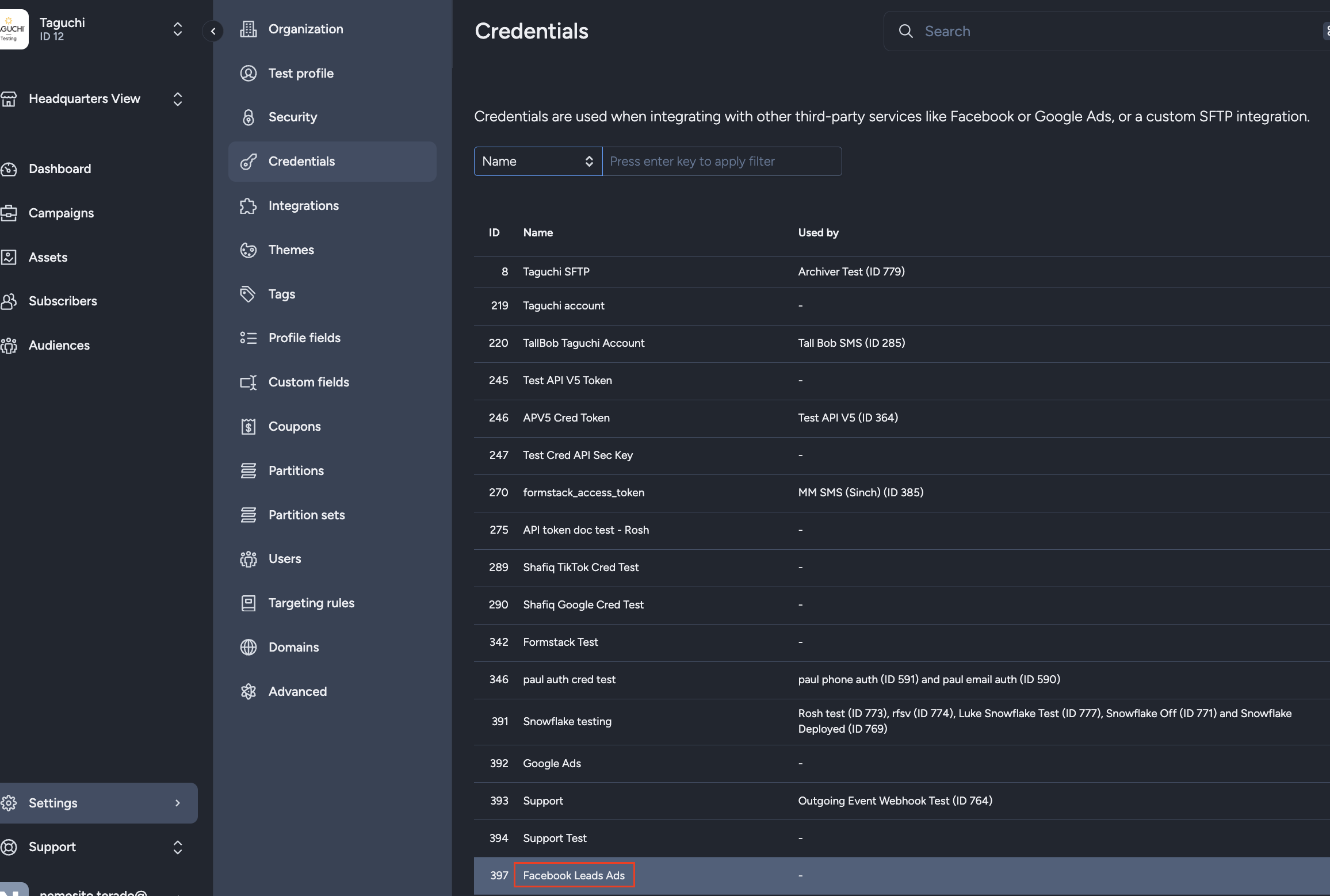This screenshot has width=1330, height=896.
Task: Click the Advanced atom icon
Action: [x=248, y=692]
